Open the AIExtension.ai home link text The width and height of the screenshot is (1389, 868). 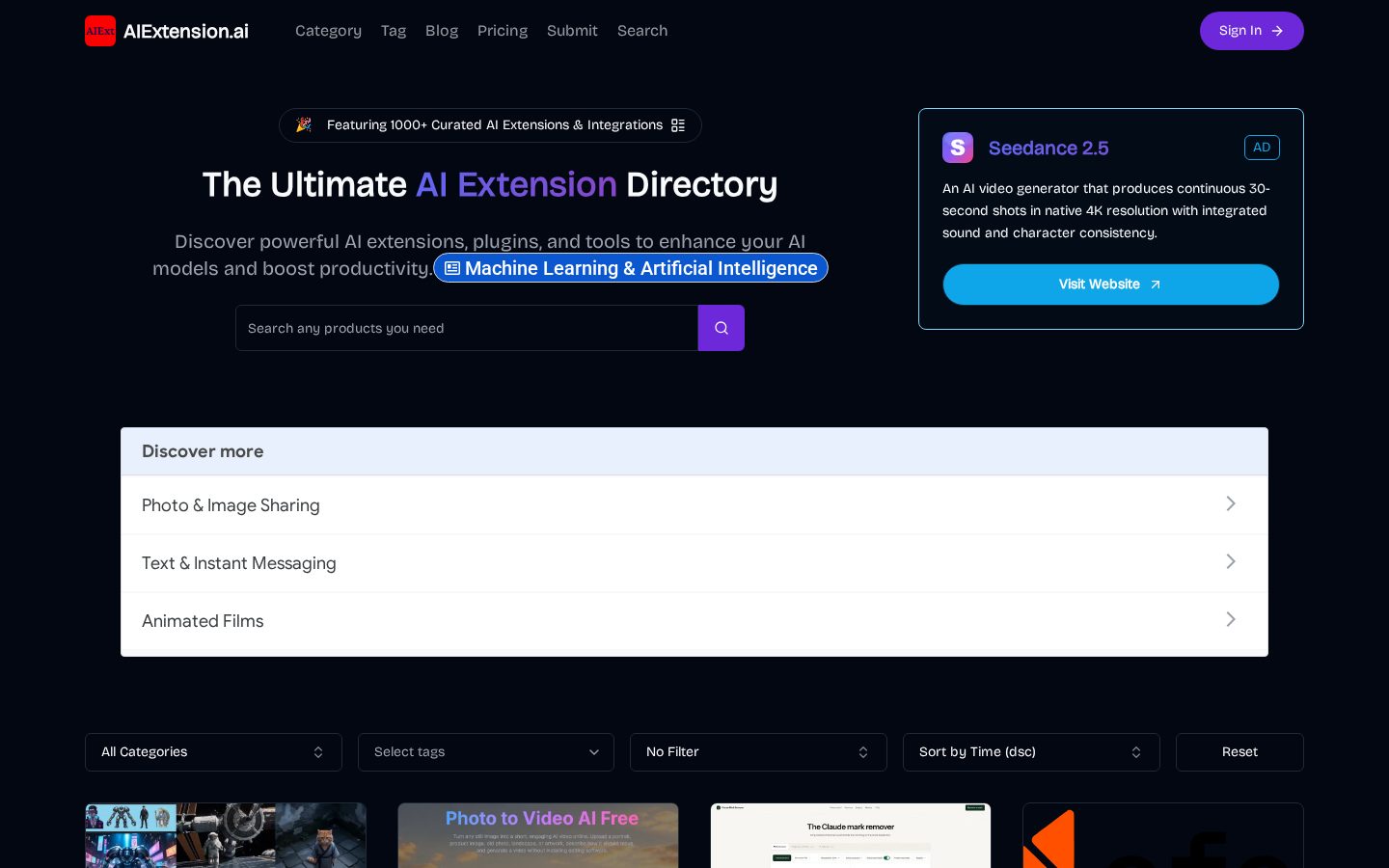186,31
